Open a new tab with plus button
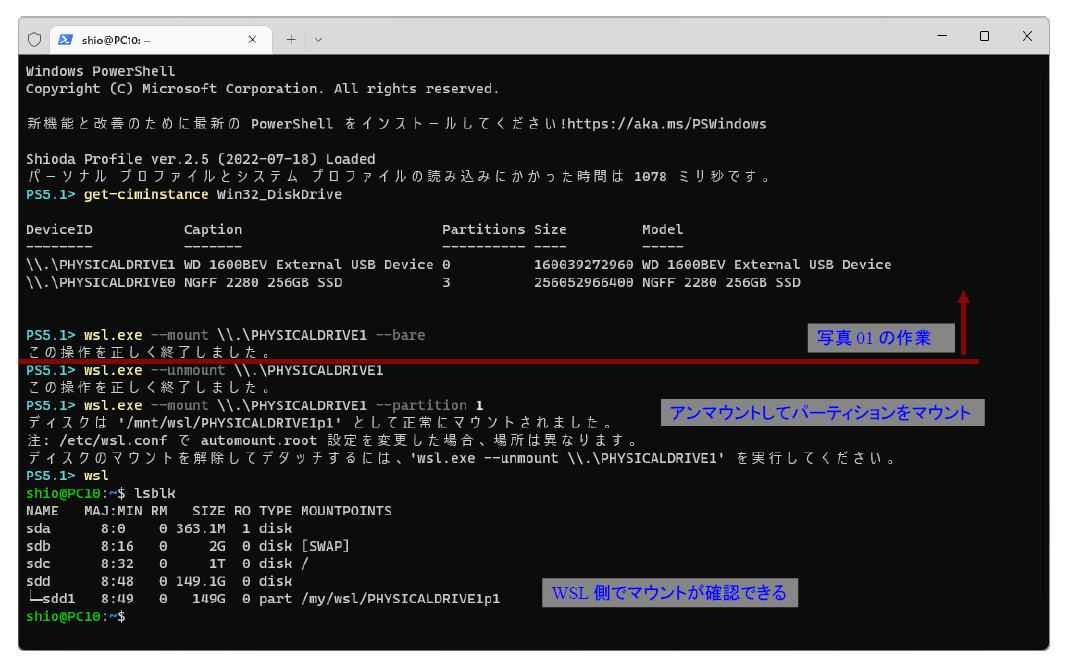 click(291, 40)
